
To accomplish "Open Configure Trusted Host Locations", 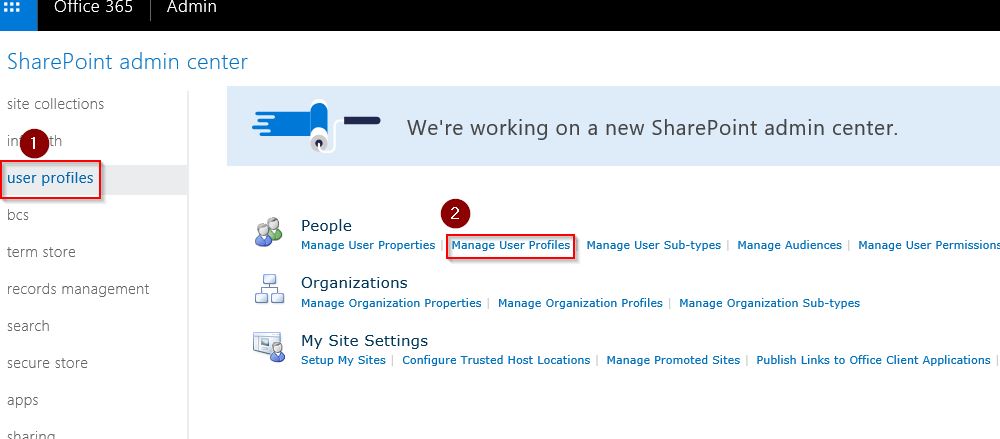I will click(496, 360).
